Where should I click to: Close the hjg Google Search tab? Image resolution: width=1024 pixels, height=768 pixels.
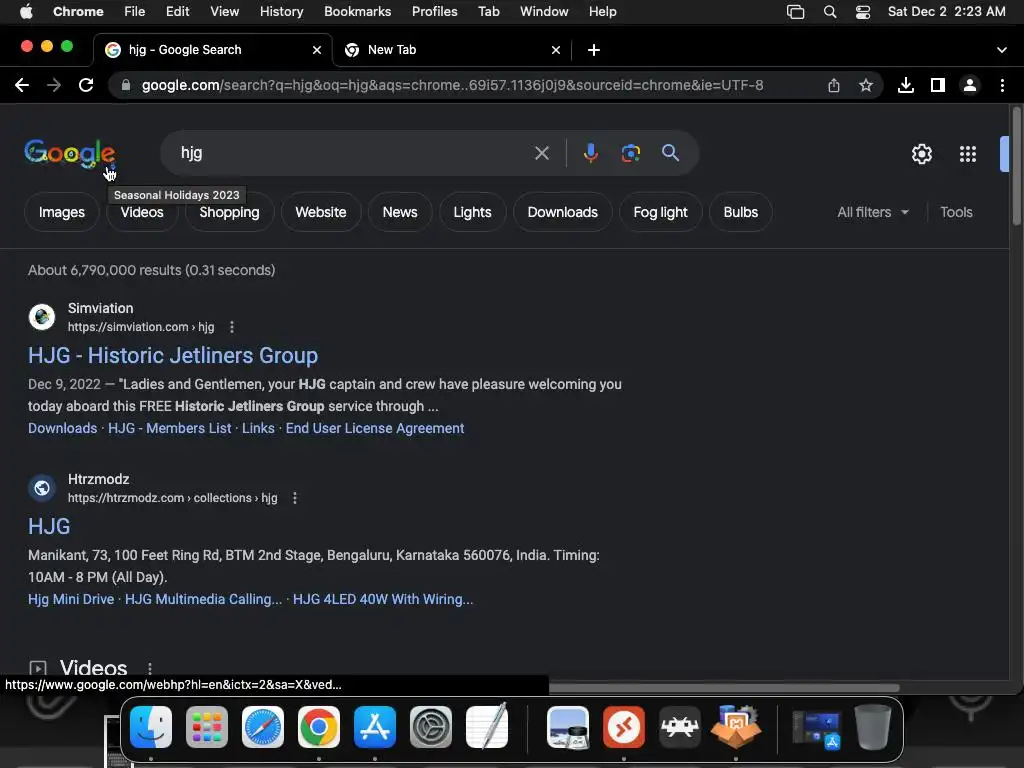[x=317, y=50]
